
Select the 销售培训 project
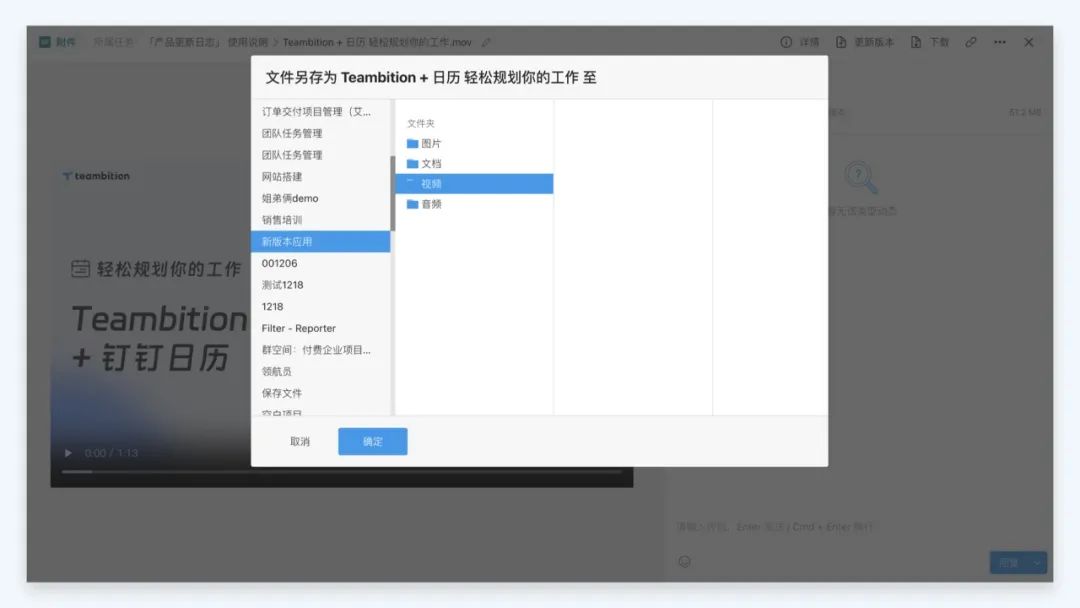pyautogui.click(x=282, y=220)
